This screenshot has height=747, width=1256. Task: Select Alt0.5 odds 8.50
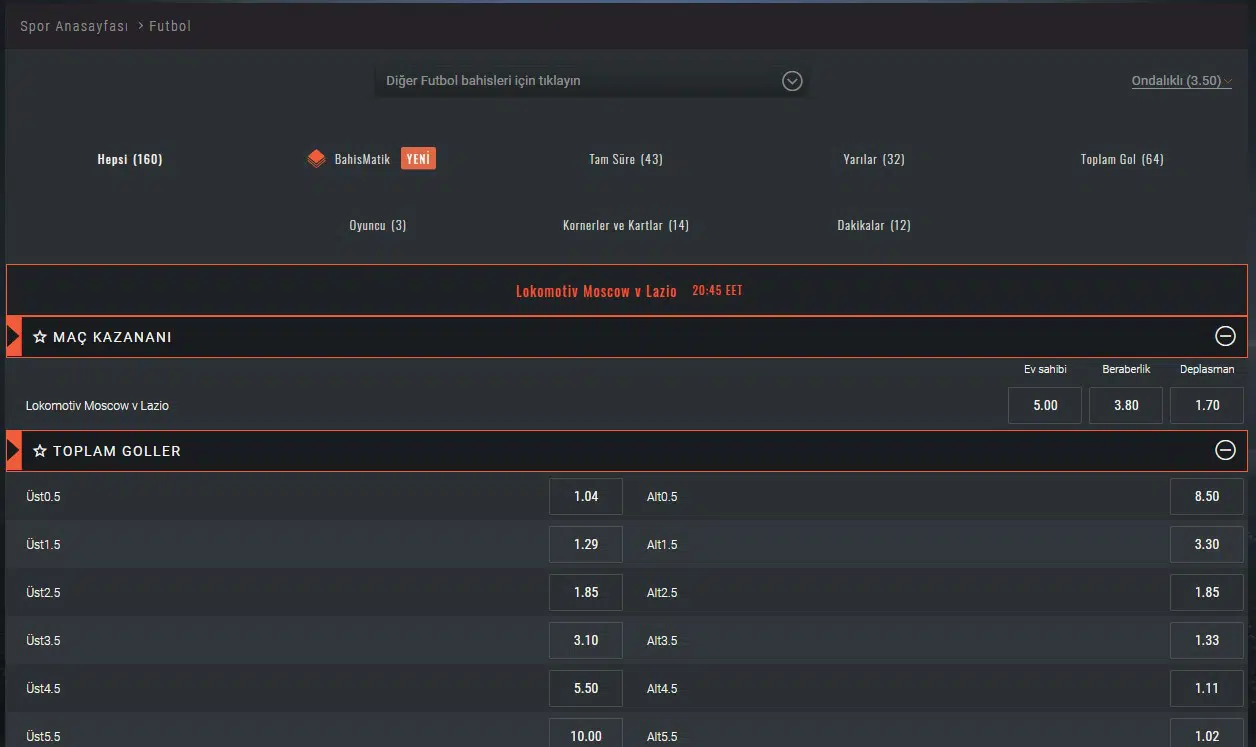tap(1207, 496)
